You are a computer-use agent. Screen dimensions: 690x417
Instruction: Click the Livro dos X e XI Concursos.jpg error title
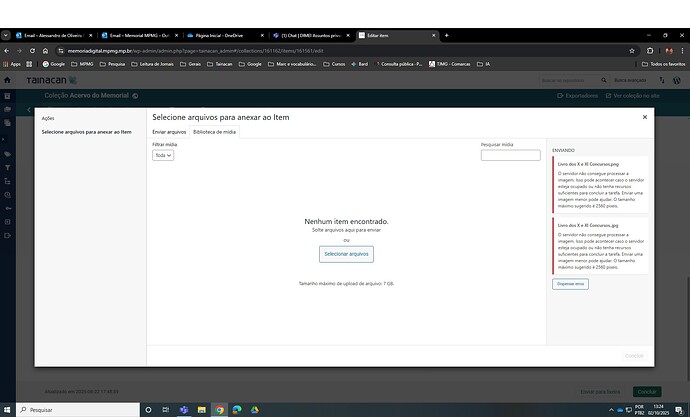588,225
